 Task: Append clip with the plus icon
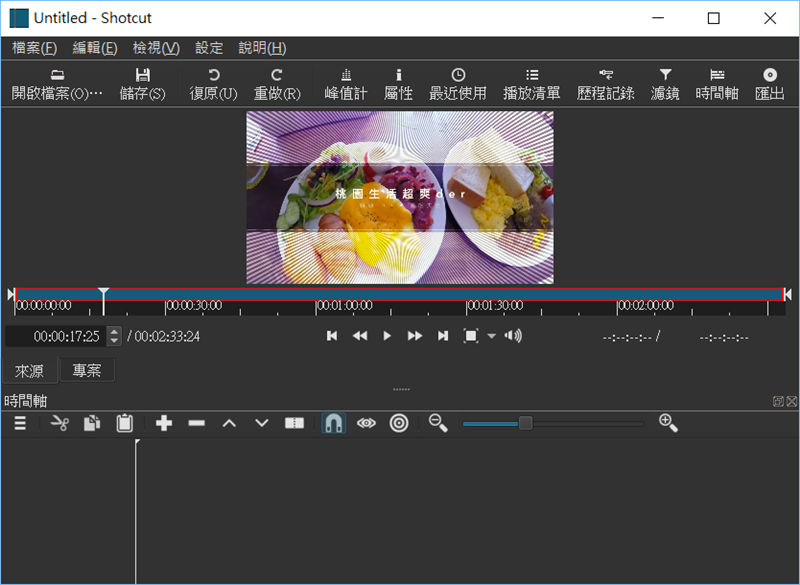coord(164,423)
